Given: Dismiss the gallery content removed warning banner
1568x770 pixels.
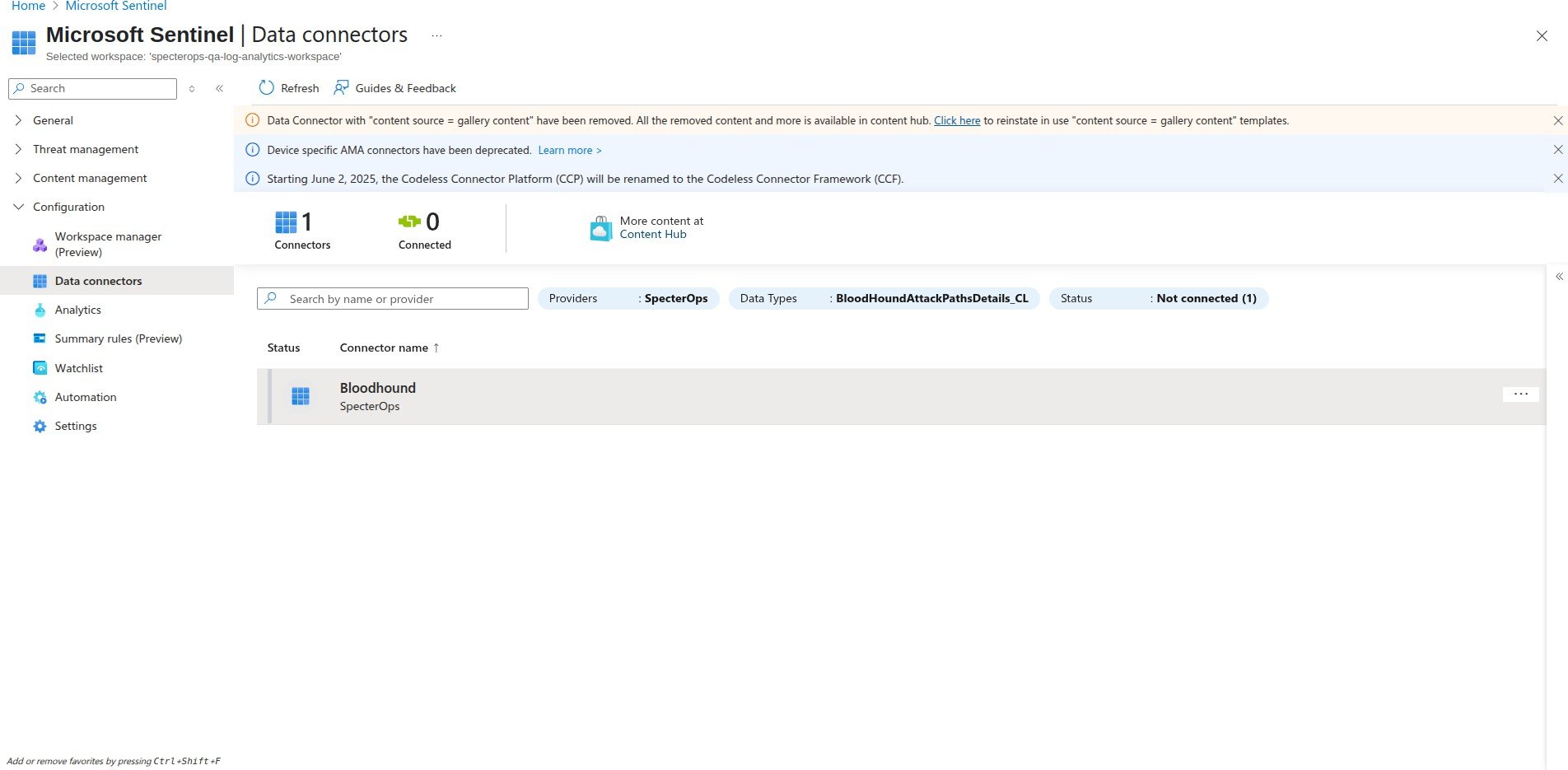Looking at the screenshot, I should point(1558,120).
